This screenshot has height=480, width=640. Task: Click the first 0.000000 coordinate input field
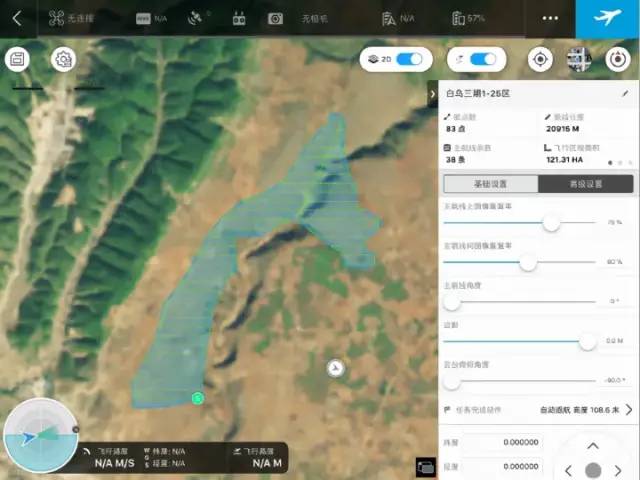508,443
